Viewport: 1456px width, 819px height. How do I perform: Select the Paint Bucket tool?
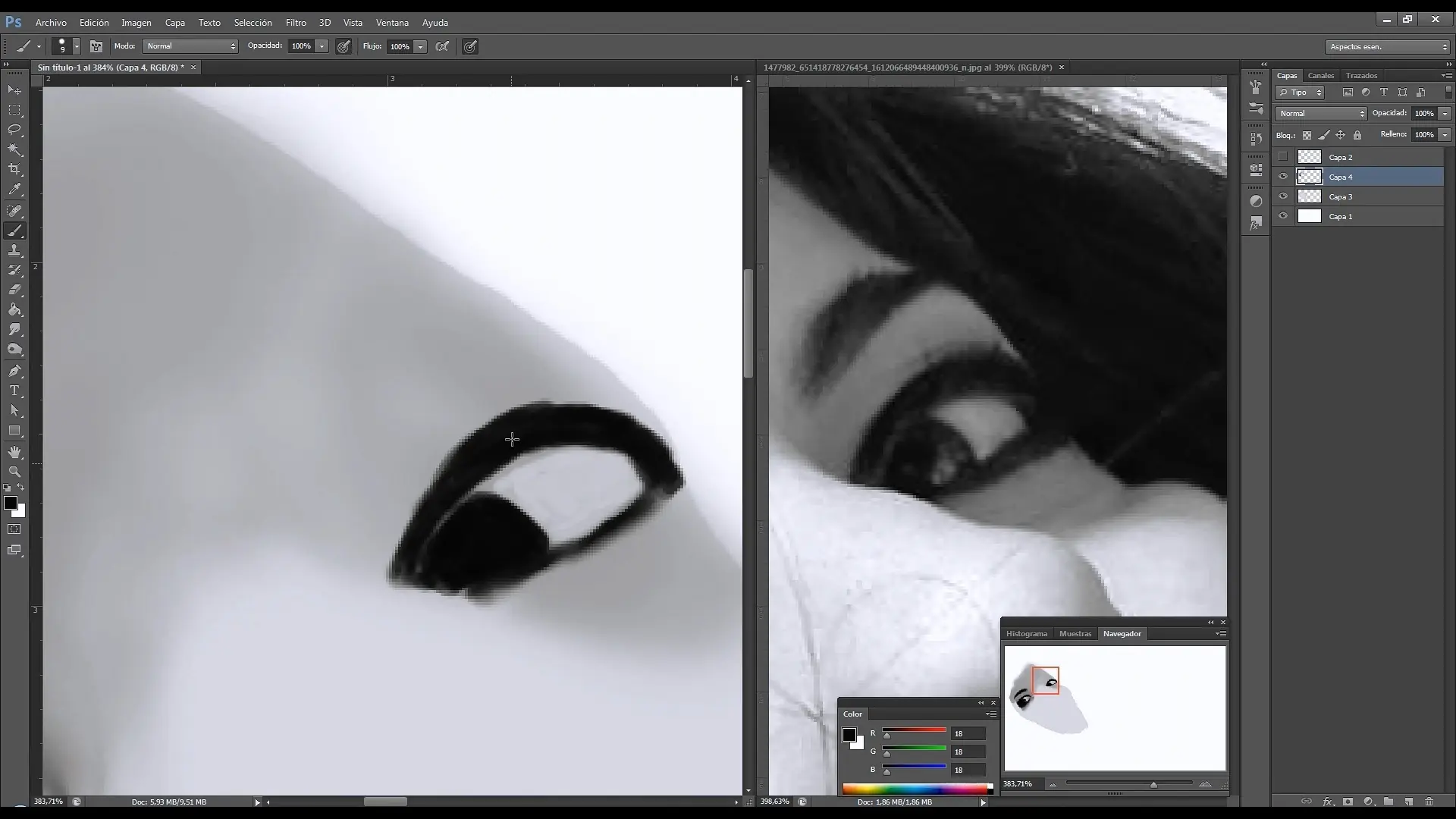[x=14, y=309]
